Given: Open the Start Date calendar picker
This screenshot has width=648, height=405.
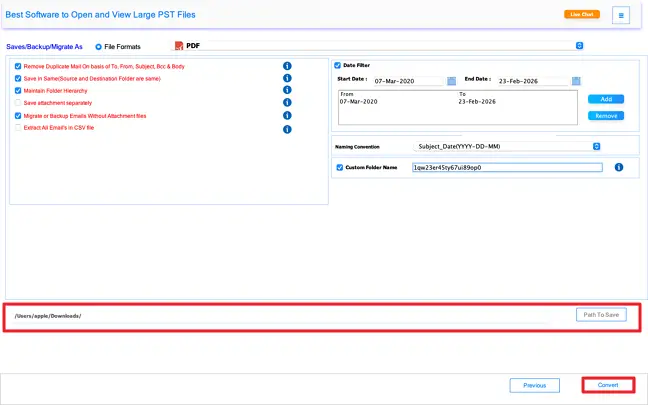Looking at the screenshot, I should pos(452,81).
